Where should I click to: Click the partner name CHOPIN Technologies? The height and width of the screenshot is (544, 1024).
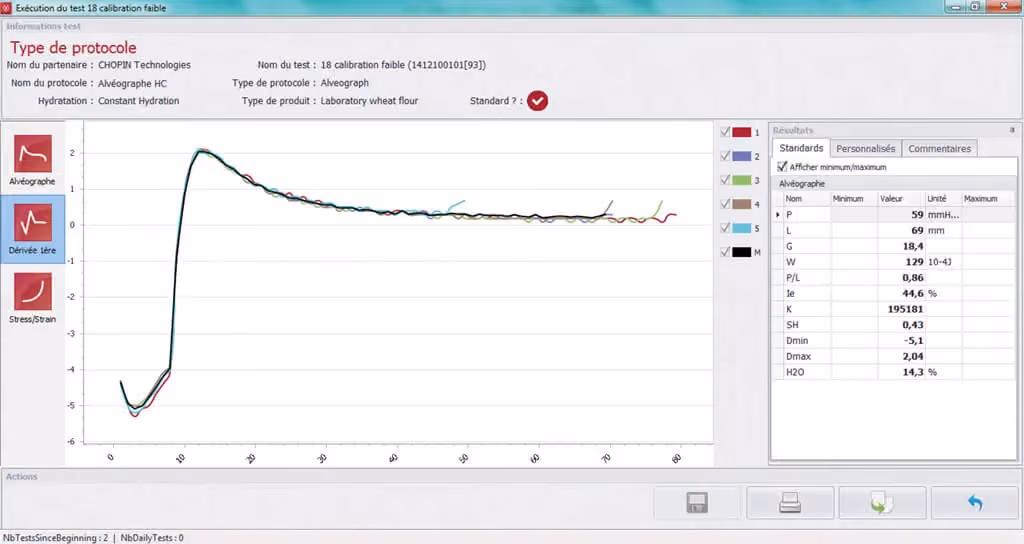pos(144,65)
